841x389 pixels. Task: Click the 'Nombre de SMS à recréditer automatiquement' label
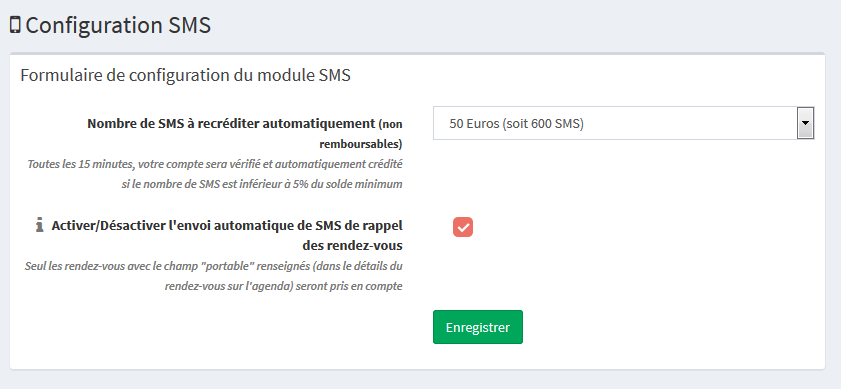[231, 123]
